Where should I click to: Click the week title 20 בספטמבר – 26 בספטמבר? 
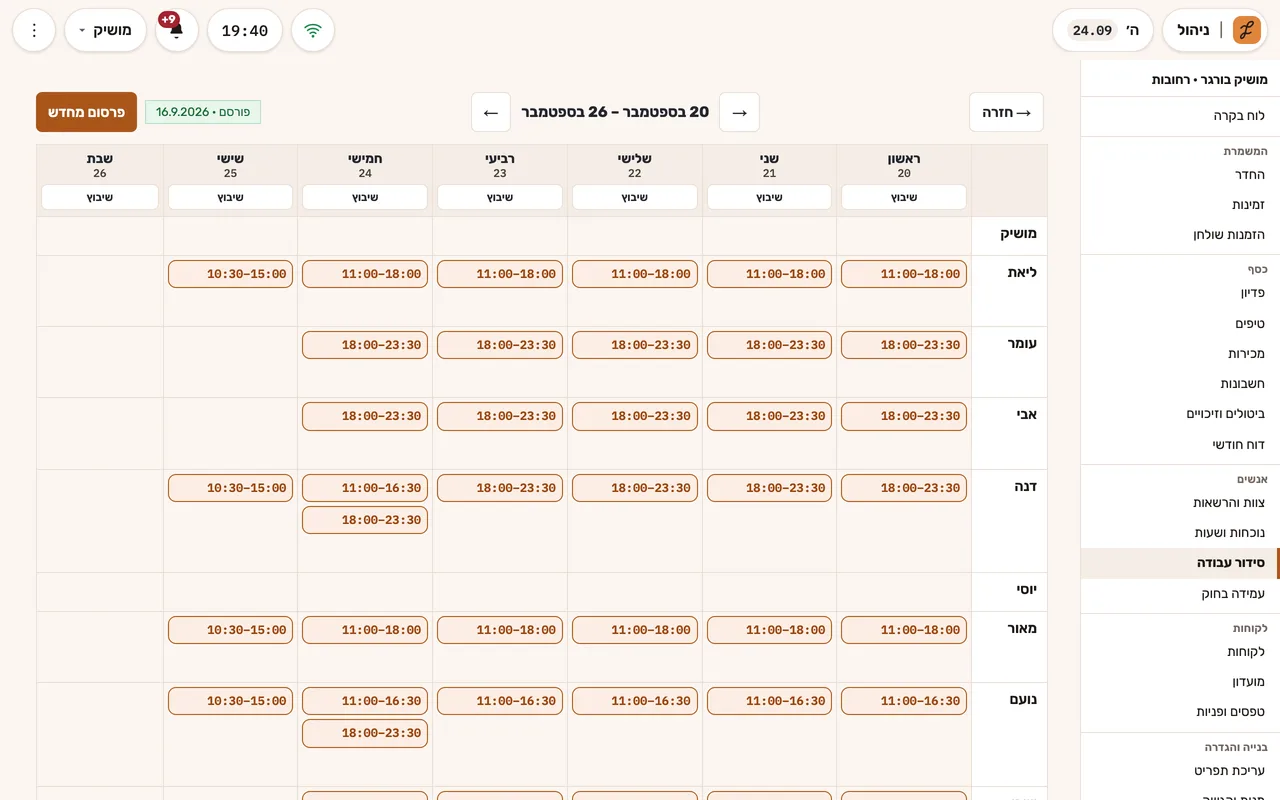click(615, 112)
